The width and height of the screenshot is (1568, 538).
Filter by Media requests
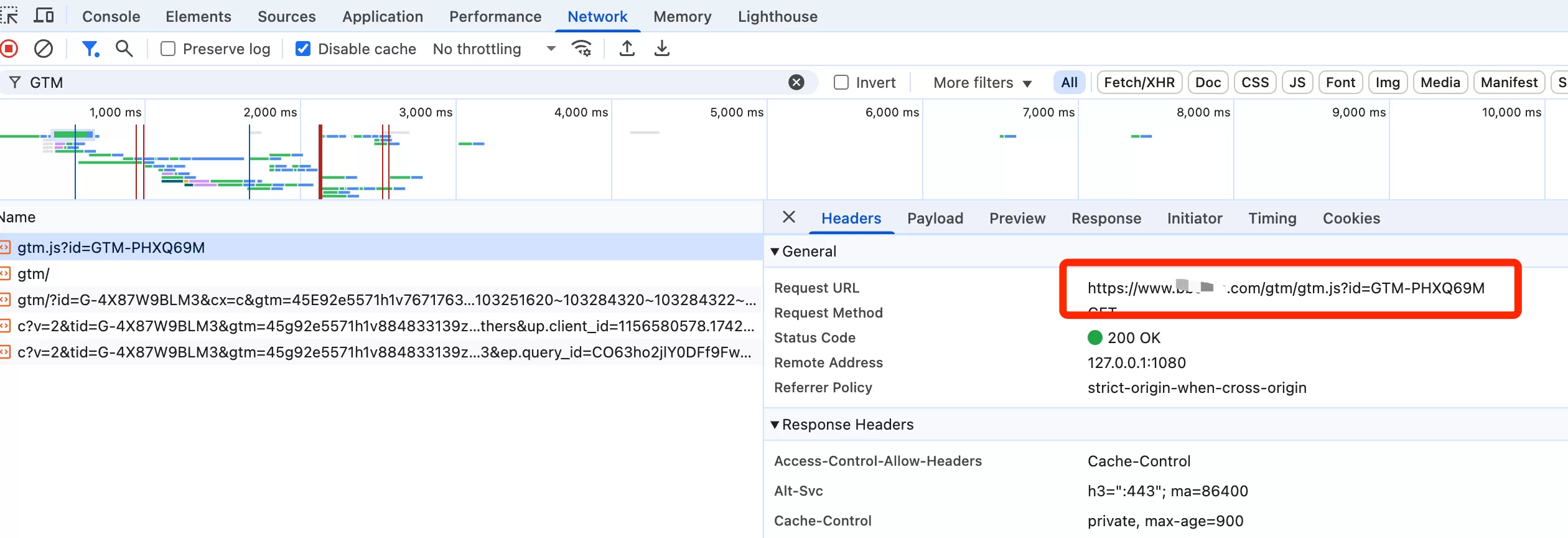coord(1440,82)
